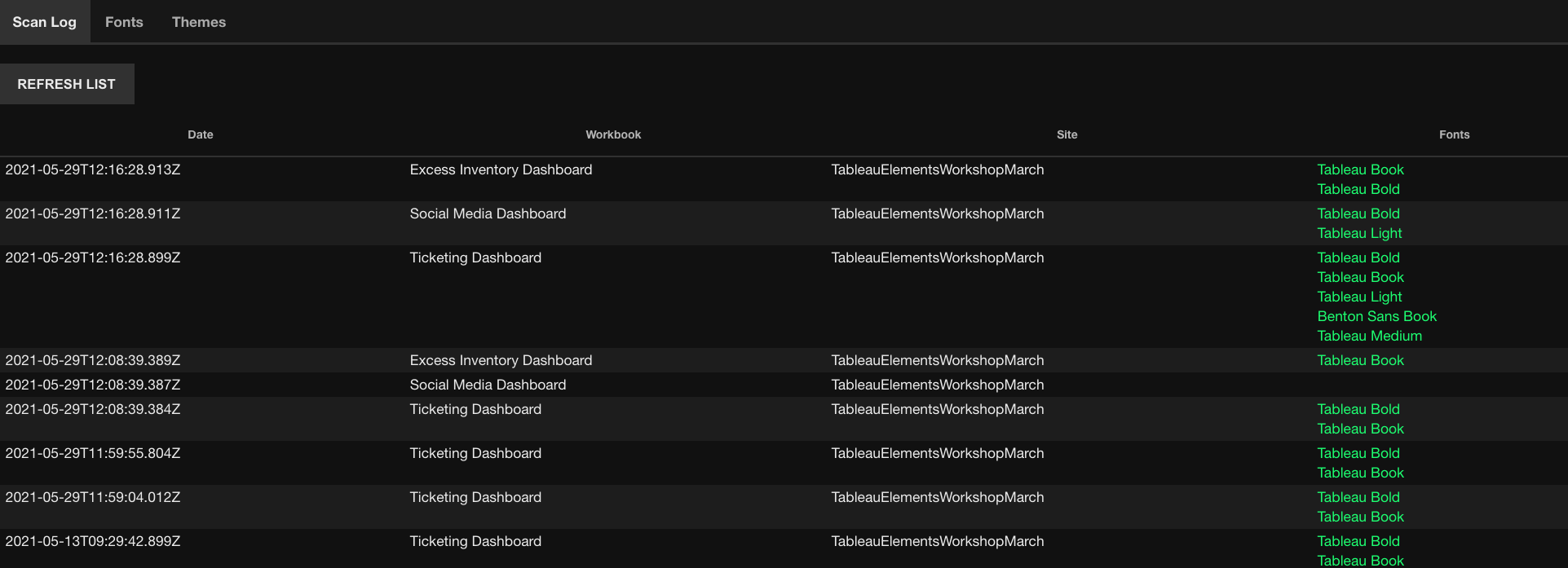Click date 2021-05-13T09:29:42.899Z
The height and width of the screenshot is (568, 1568).
click(x=93, y=541)
